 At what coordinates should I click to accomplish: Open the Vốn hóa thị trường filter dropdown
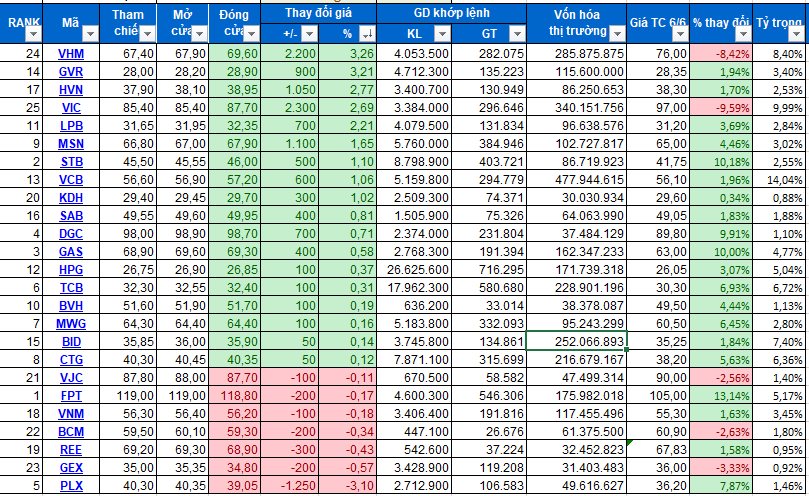617,34
